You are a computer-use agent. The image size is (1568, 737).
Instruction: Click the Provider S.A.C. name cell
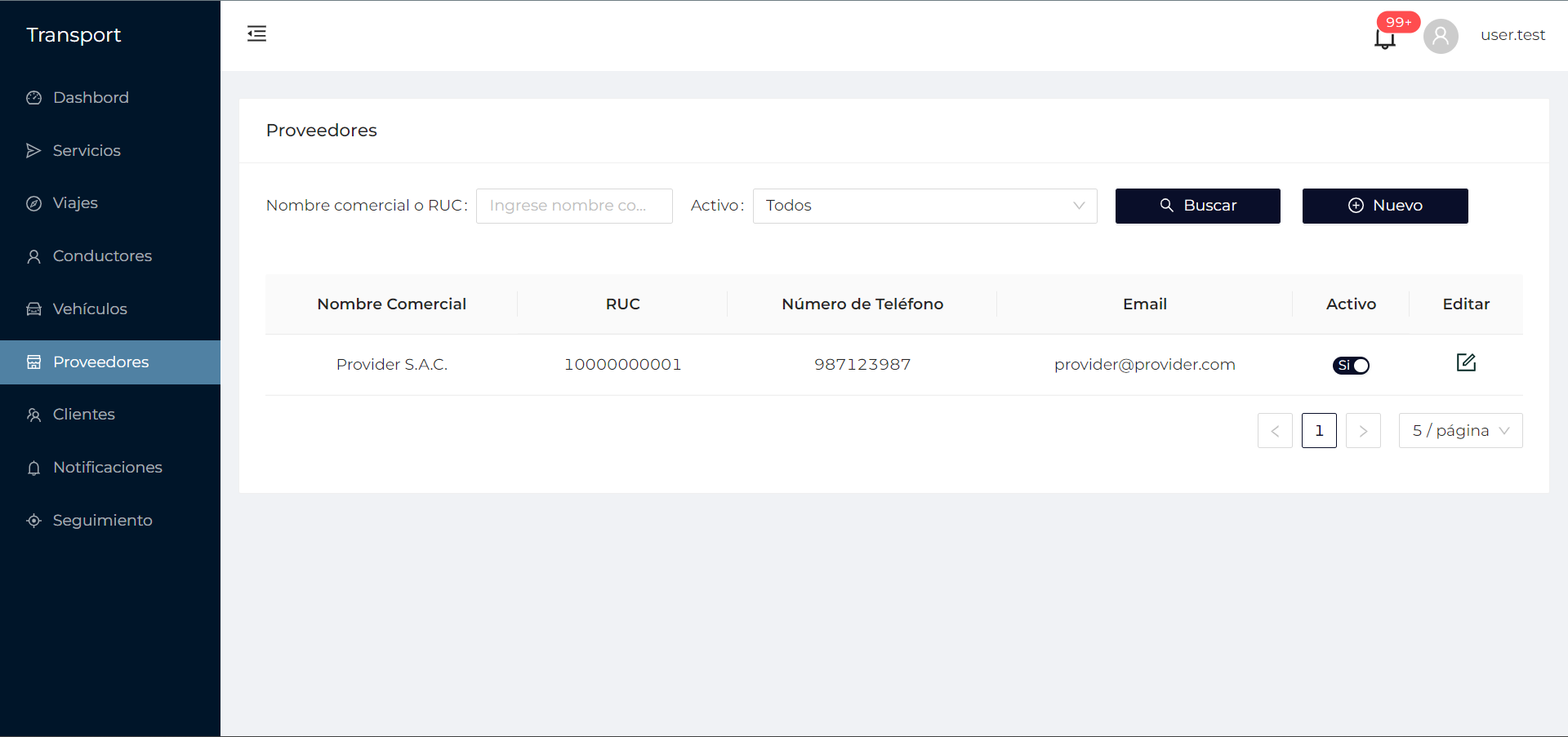click(392, 365)
